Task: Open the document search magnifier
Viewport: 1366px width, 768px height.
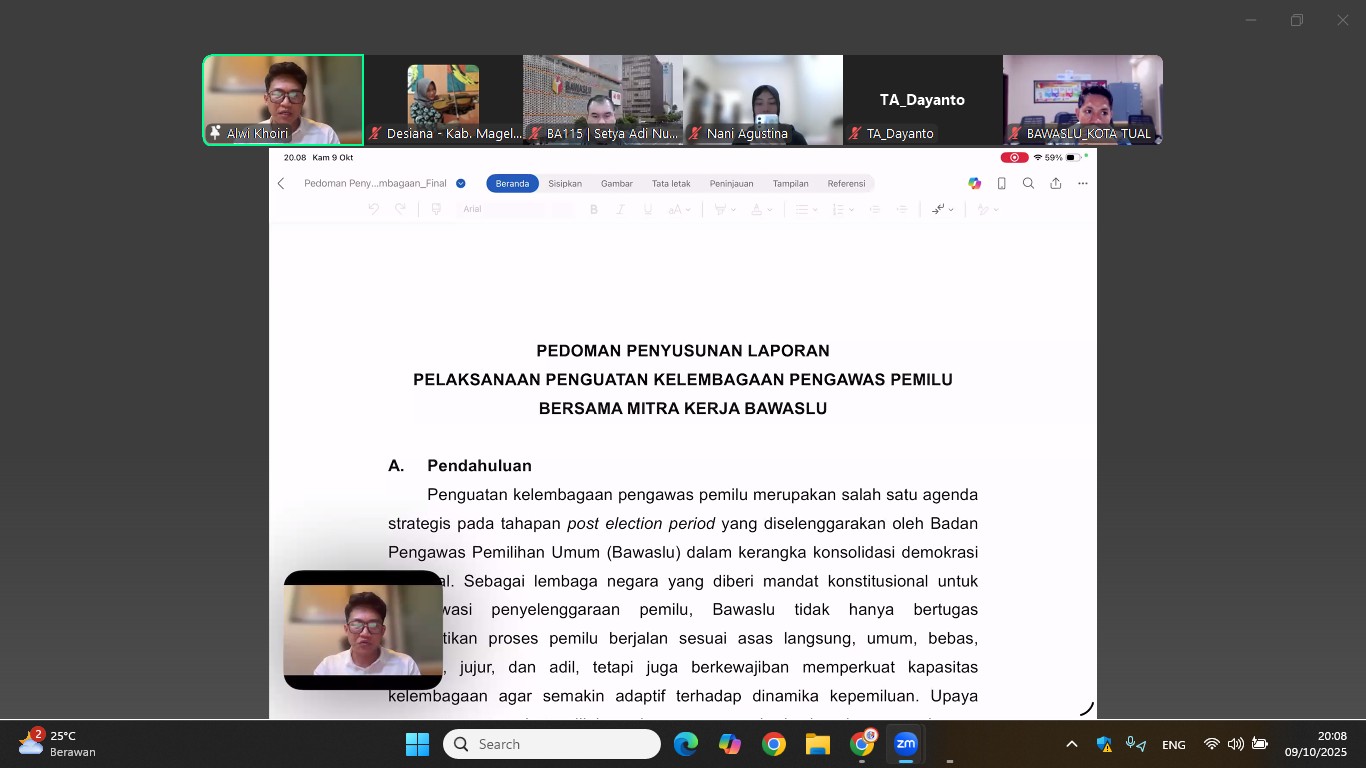Action: (1028, 184)
